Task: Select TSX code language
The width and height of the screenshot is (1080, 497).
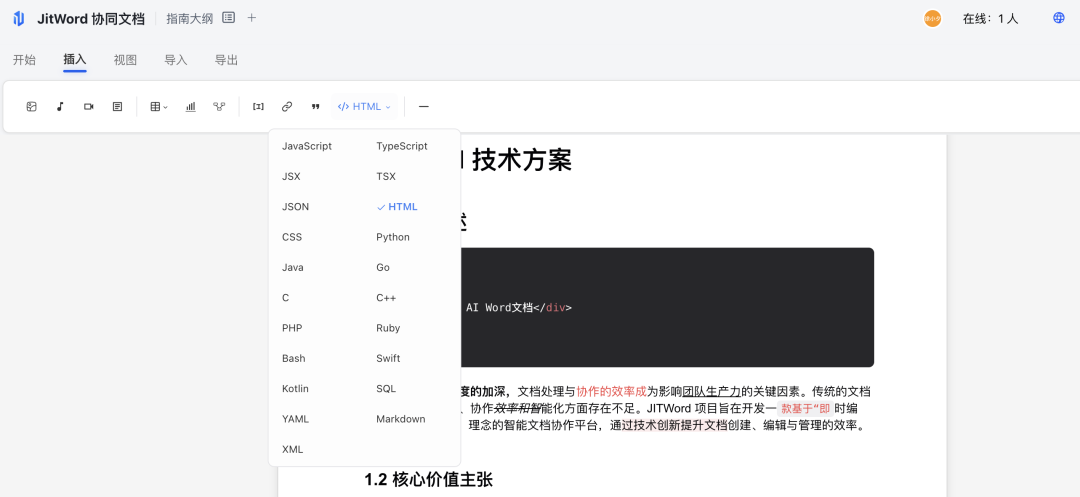Action: click(x=386, y=176)
